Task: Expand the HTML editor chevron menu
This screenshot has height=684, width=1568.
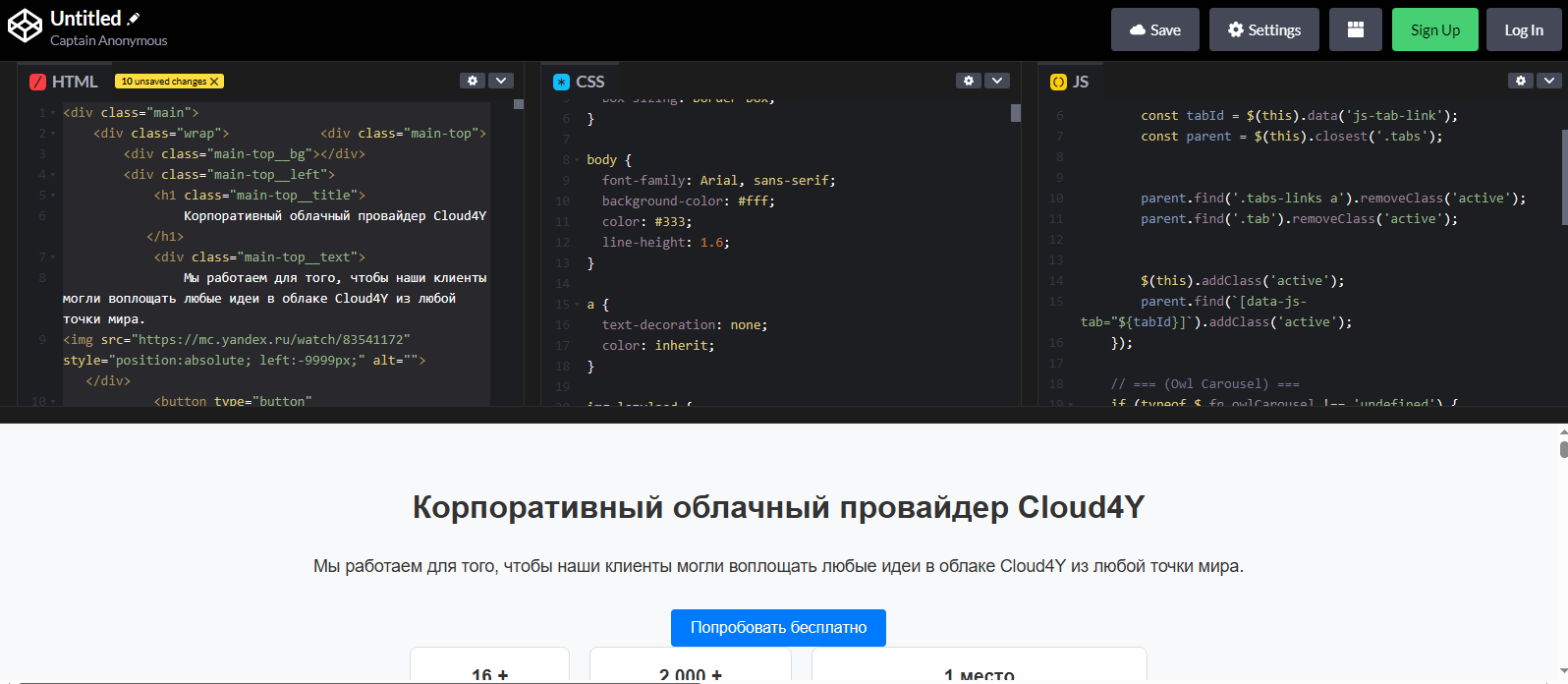Action: pos(501,81)
